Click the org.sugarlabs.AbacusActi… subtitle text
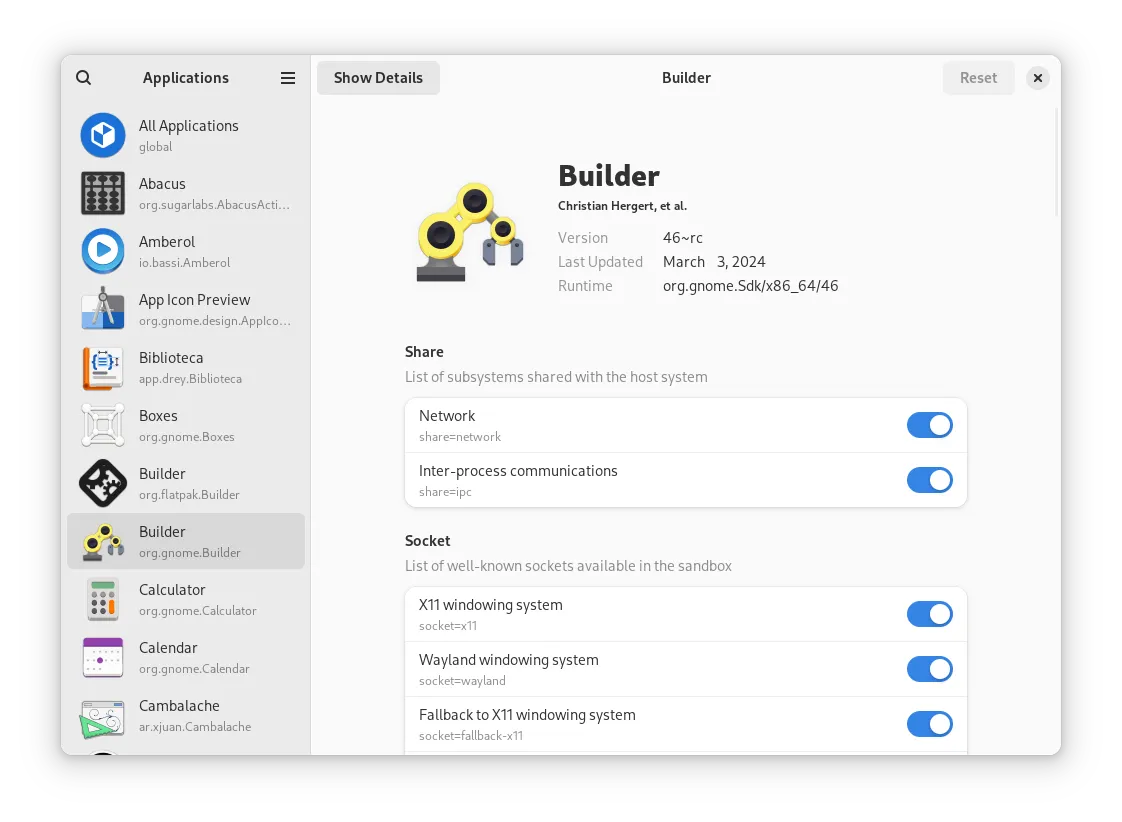 click(x=215, y=205)
